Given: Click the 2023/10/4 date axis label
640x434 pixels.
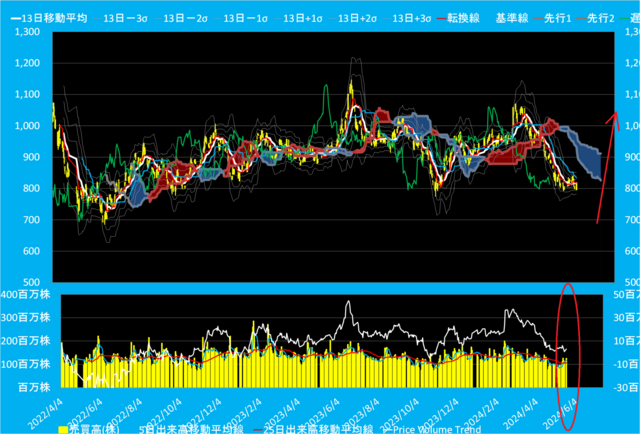Looking at the screenshot, I should (399, 414).
